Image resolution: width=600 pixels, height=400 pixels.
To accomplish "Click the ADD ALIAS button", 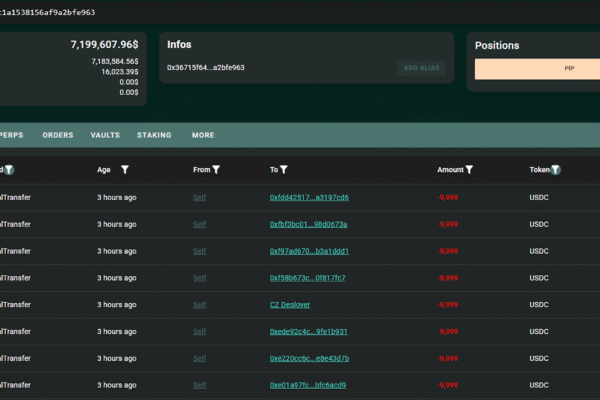I will click(421, 68).
